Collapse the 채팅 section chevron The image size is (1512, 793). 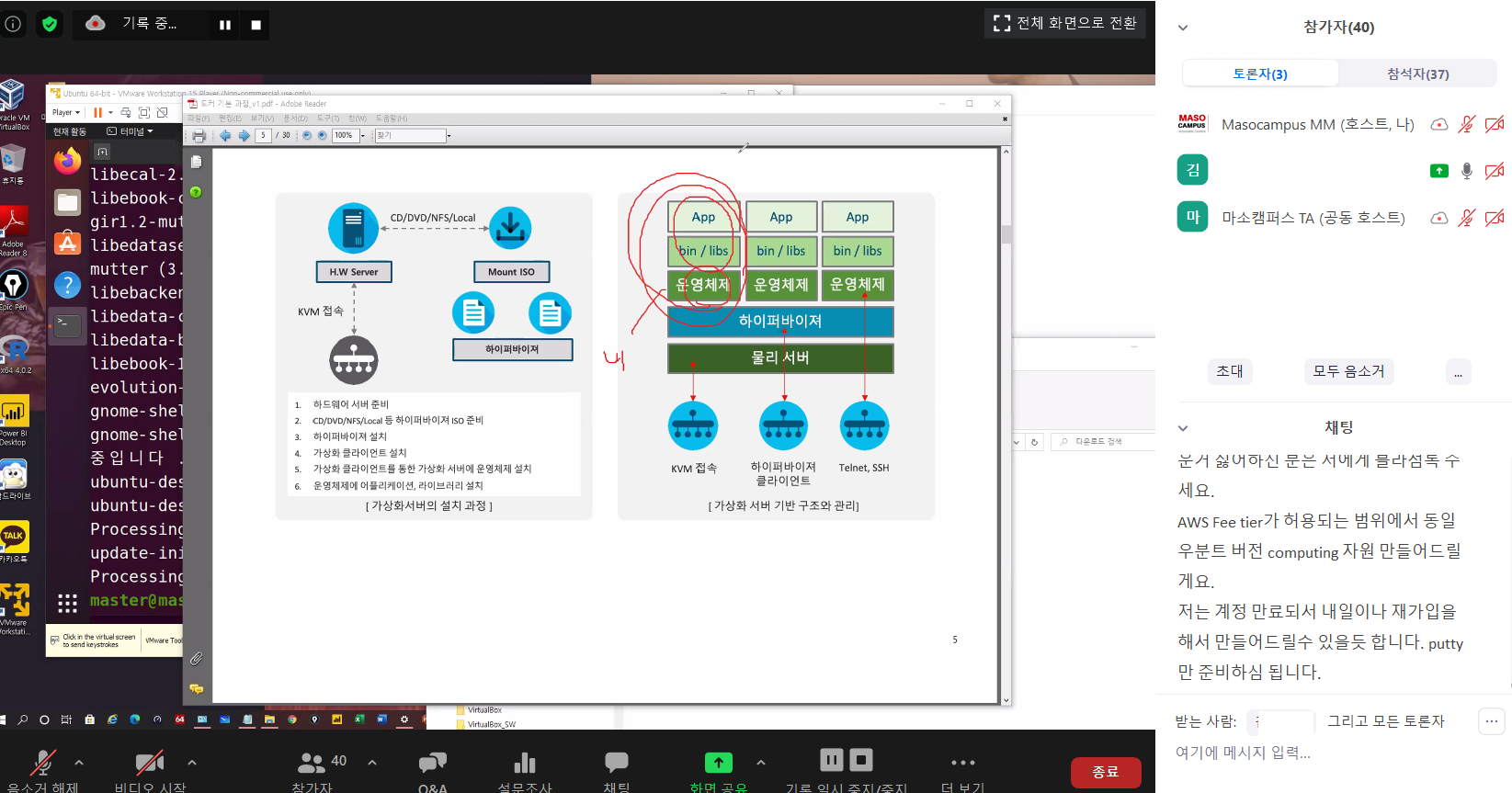(x=1183, y=428)
